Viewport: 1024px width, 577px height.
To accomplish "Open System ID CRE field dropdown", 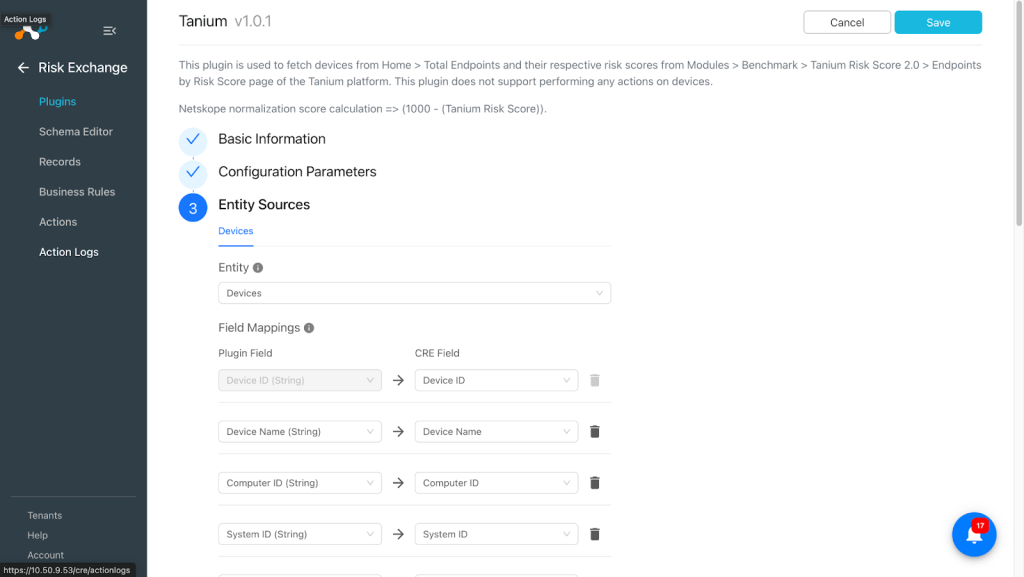I will tap(496, 534).
